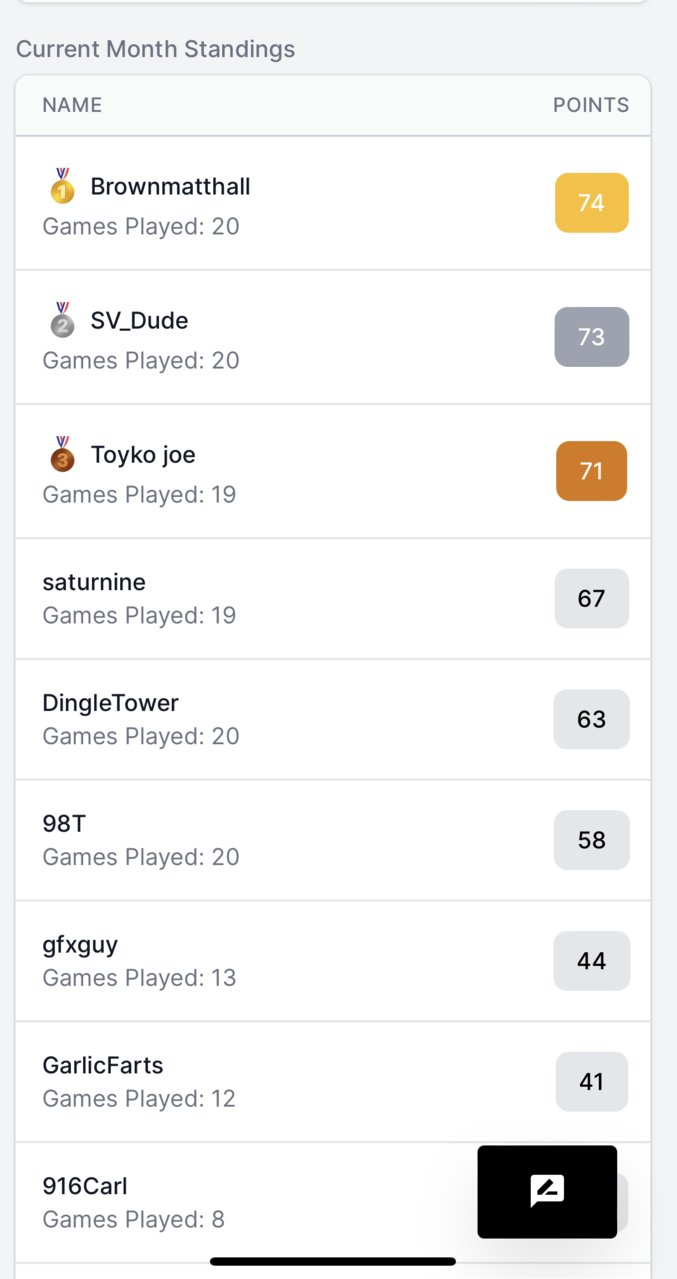677x1279 pixels.
Task: Select the GarlicFarts player name
Action: click(103, 1066)
